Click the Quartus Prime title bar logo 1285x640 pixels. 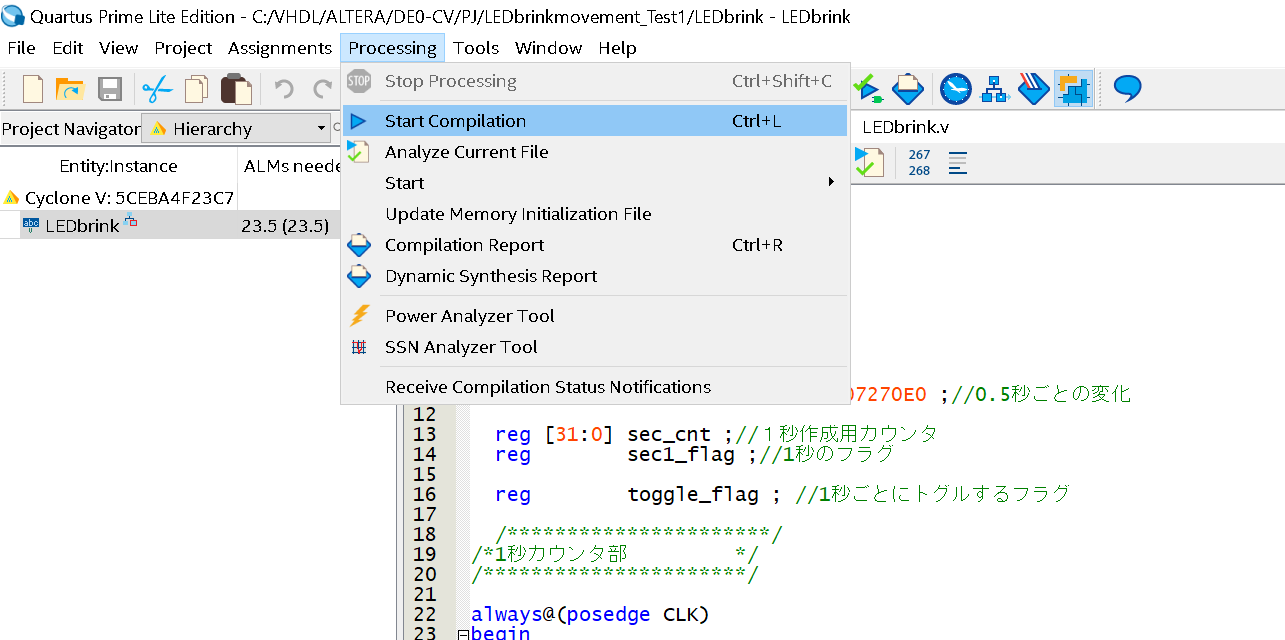(12, 16)
